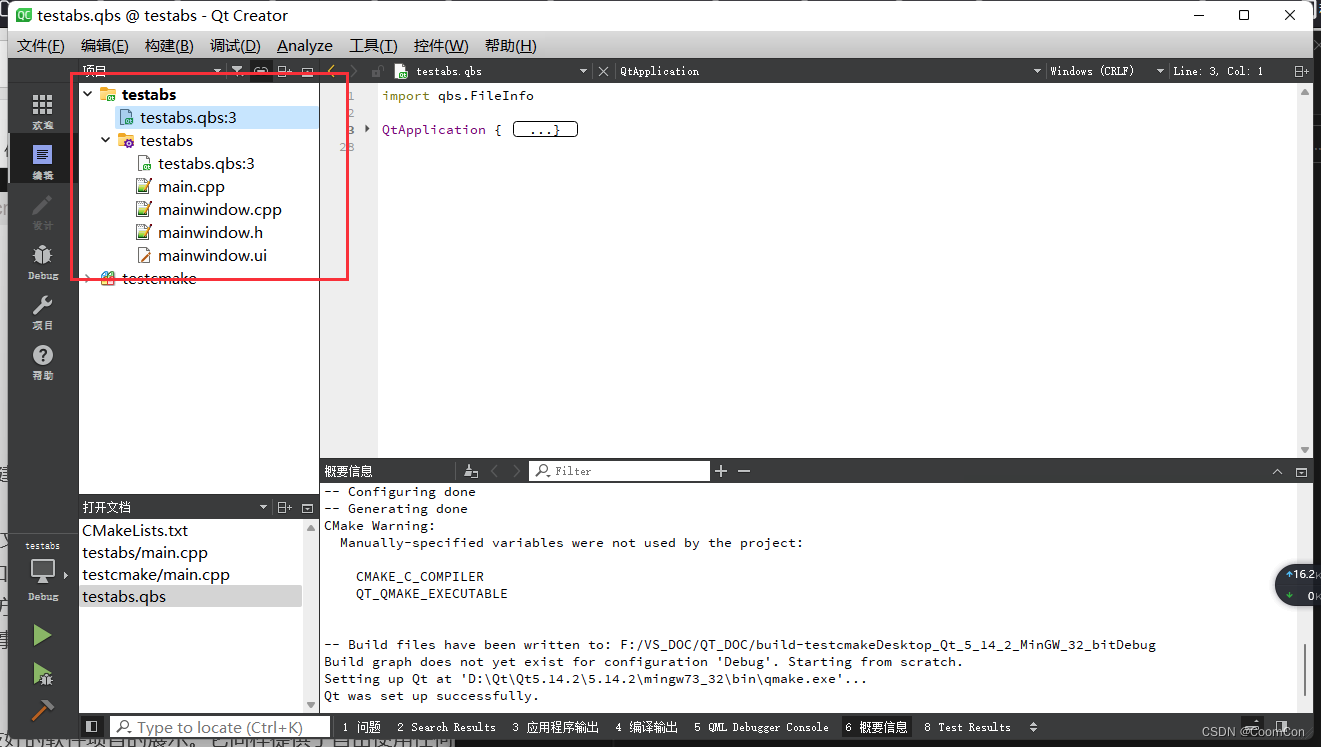Click the Type to locate search field

pos(220,727)
